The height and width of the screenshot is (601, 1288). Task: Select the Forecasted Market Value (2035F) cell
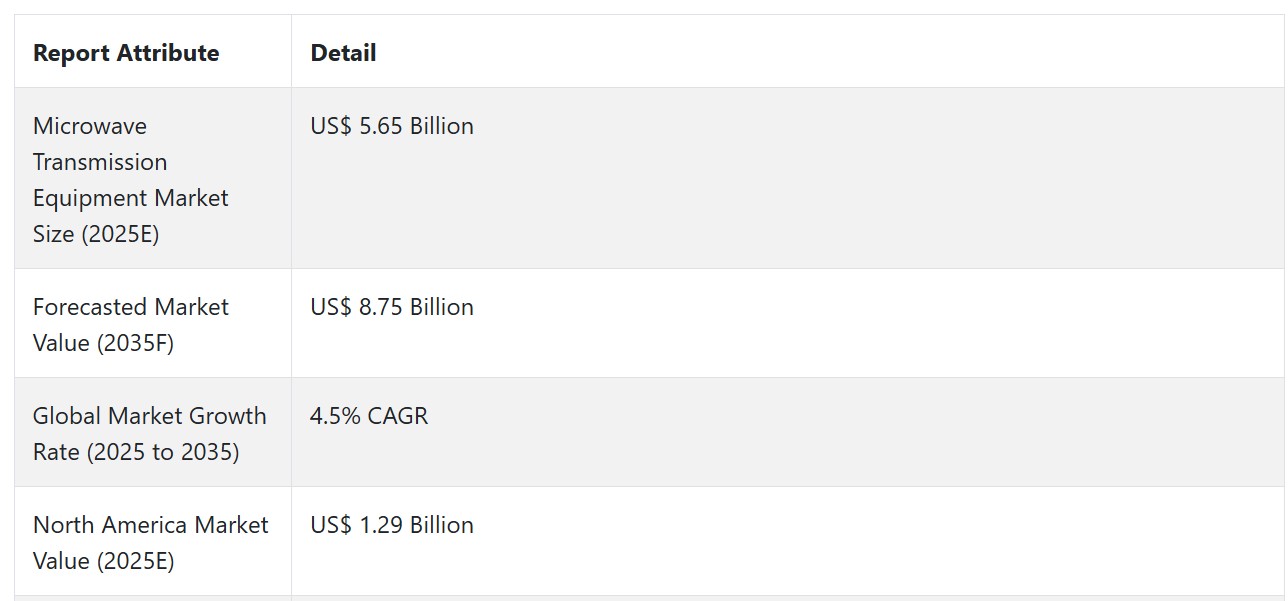click(x=153, y=324)
